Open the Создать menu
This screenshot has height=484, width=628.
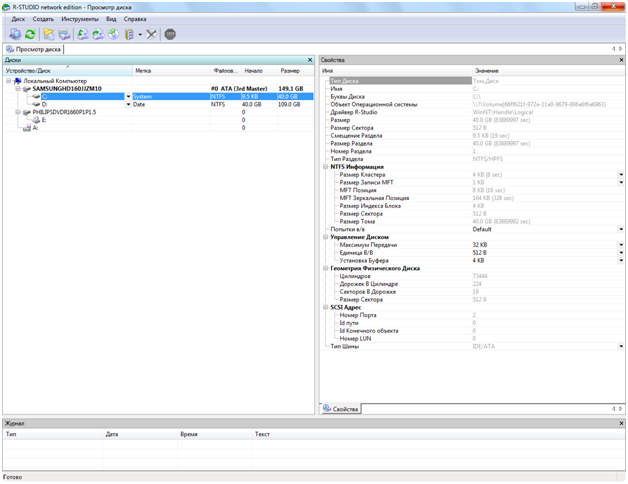pos(43,19)
